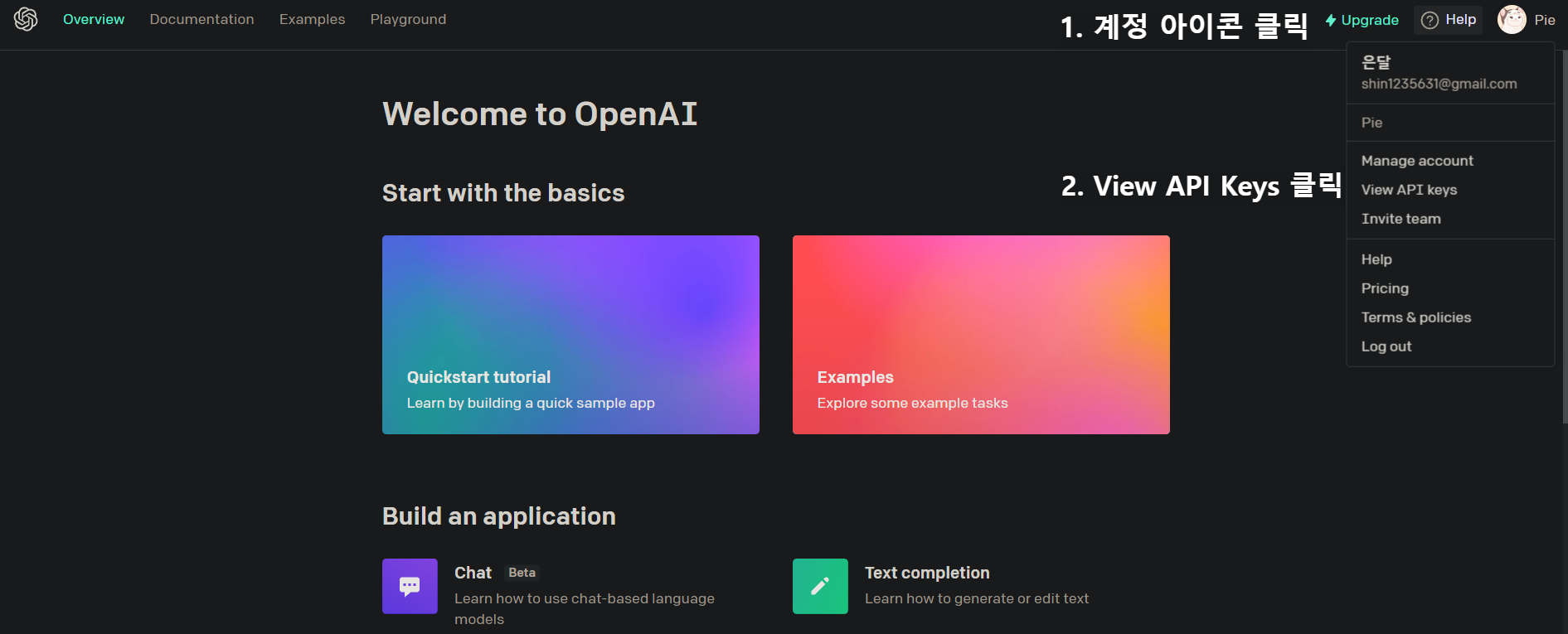Click the purple Chat bubble icon
1568x634 pixels.
point(410,586)
